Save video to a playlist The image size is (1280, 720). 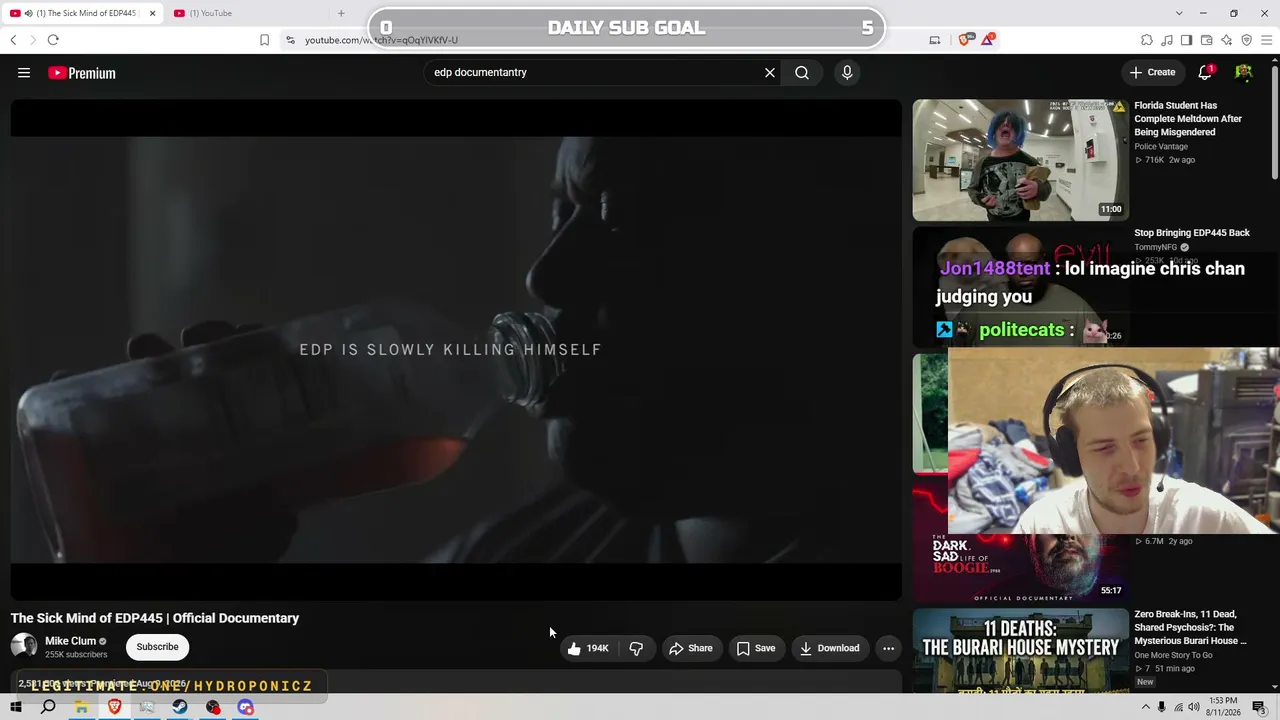click(756, 648)
